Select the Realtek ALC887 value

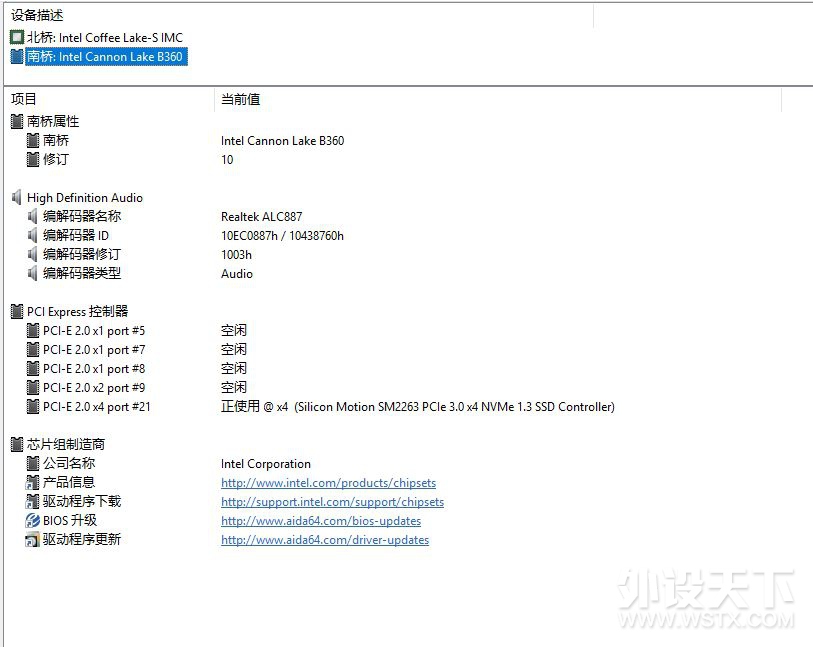pos(261,216)
